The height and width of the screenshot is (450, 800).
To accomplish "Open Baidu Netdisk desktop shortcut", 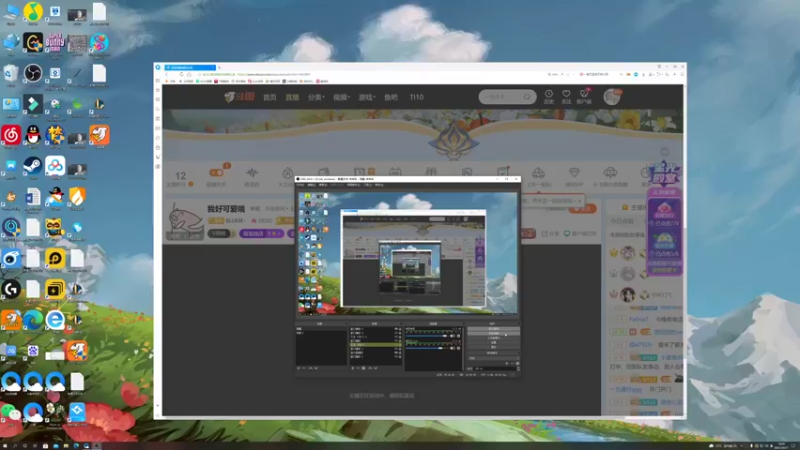I will pyautogui.click(x=55, y=166).
